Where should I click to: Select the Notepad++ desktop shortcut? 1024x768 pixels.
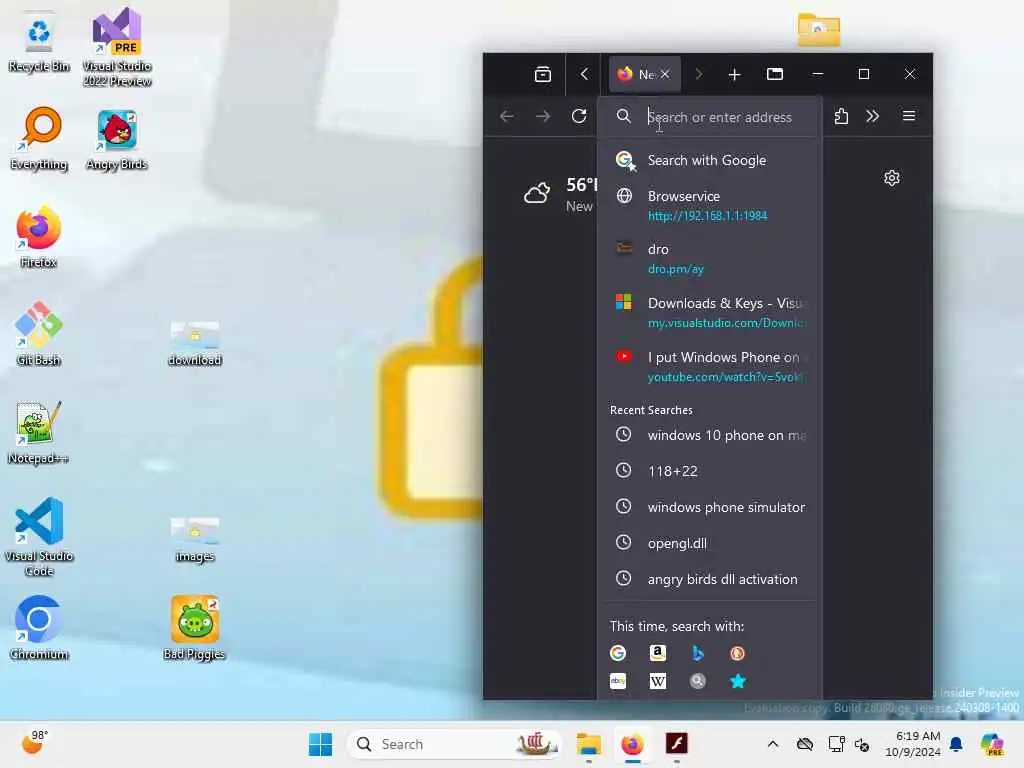pos(39,433)
